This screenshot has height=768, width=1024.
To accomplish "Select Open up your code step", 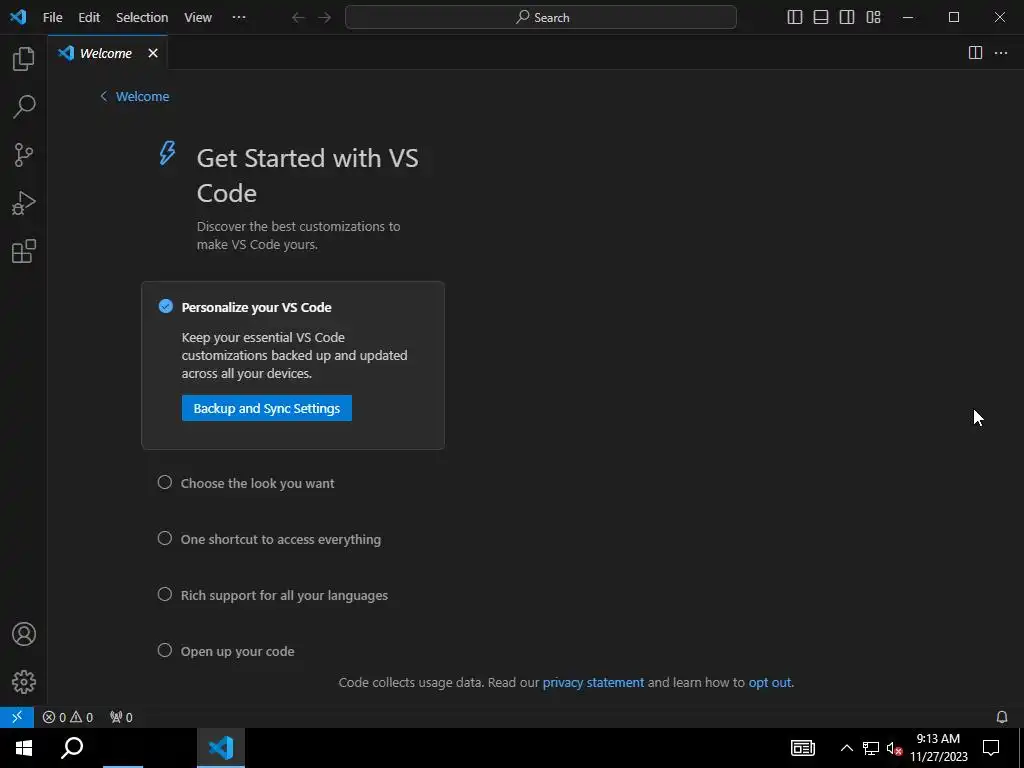I will click(226, 651).
